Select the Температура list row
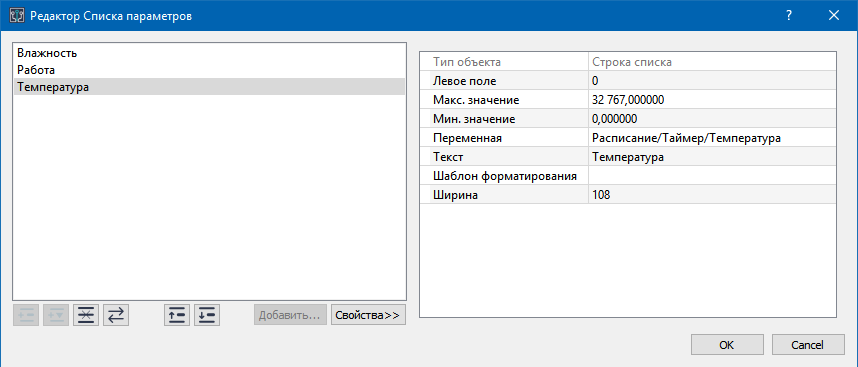Image resolution: width=858 pixels, height=367 pixels. click(x=210, y=87)
